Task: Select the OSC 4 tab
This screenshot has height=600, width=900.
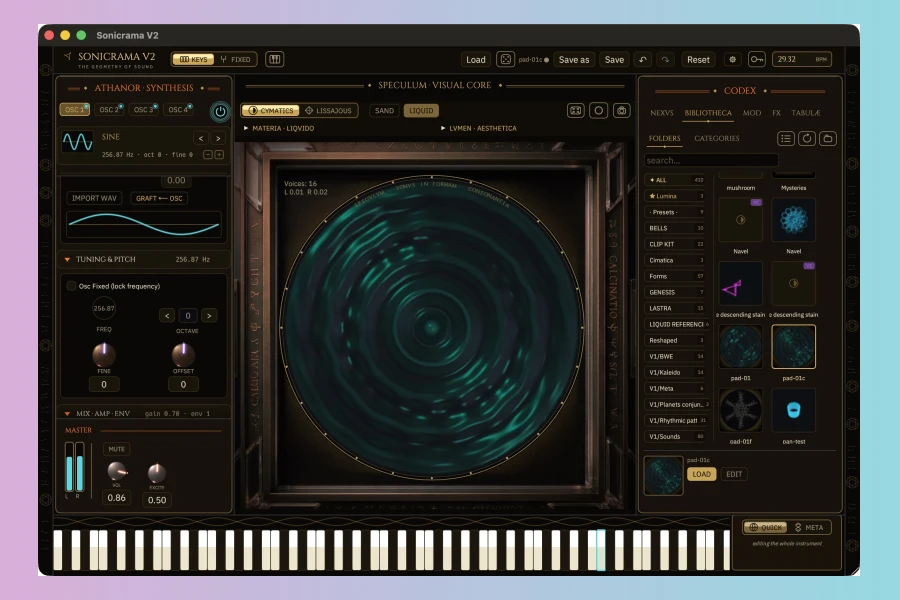Action: coord(178,109)
